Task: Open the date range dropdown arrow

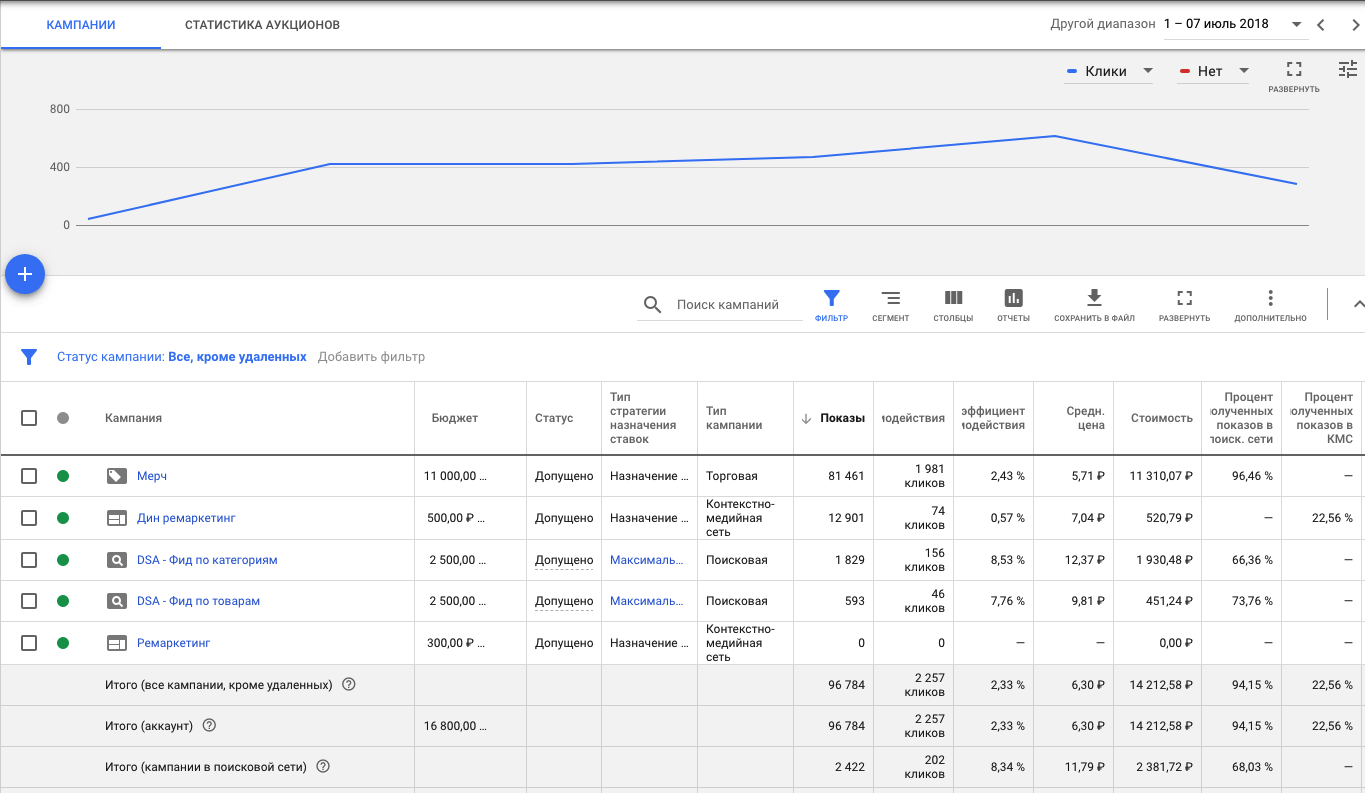Action: (1296, 24)
